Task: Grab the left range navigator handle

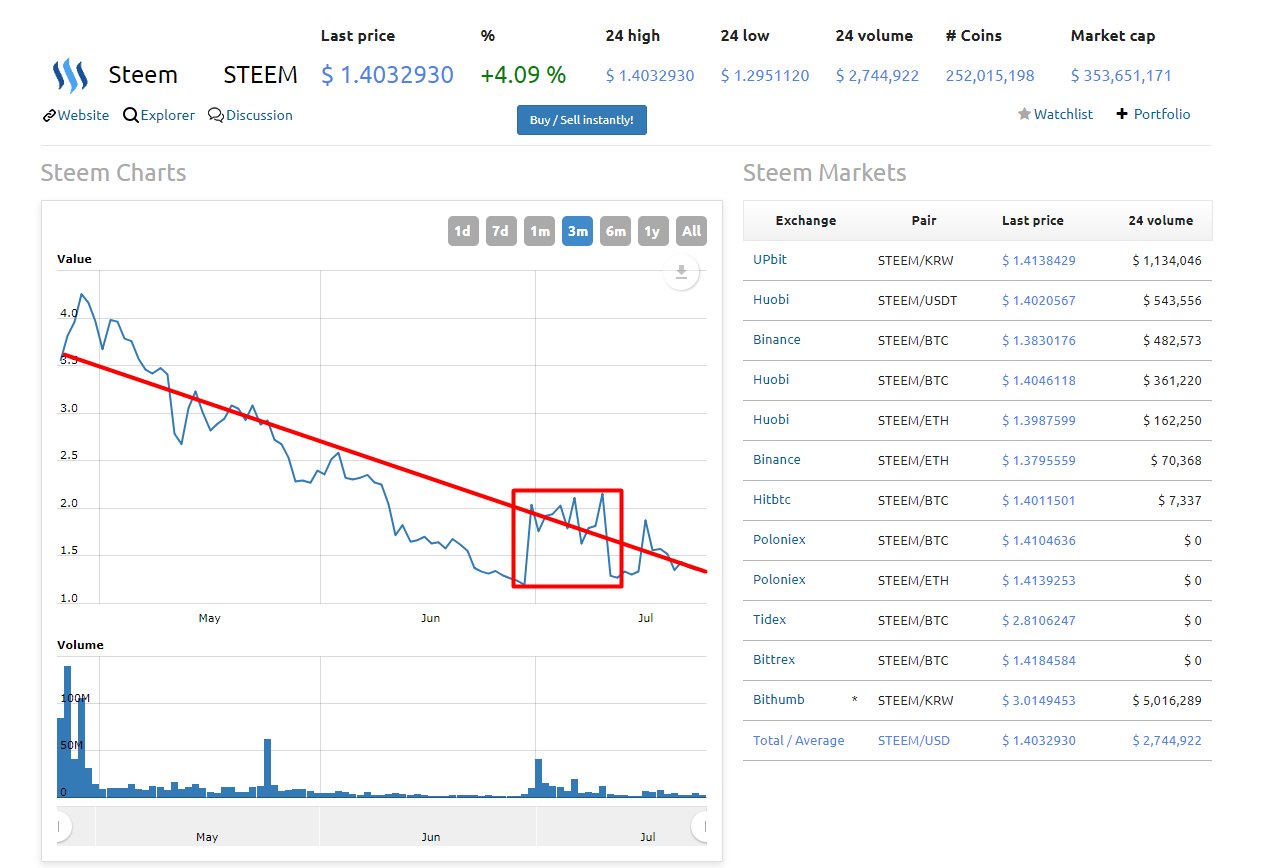Action: pyautogui.click(x=61, y=826)
